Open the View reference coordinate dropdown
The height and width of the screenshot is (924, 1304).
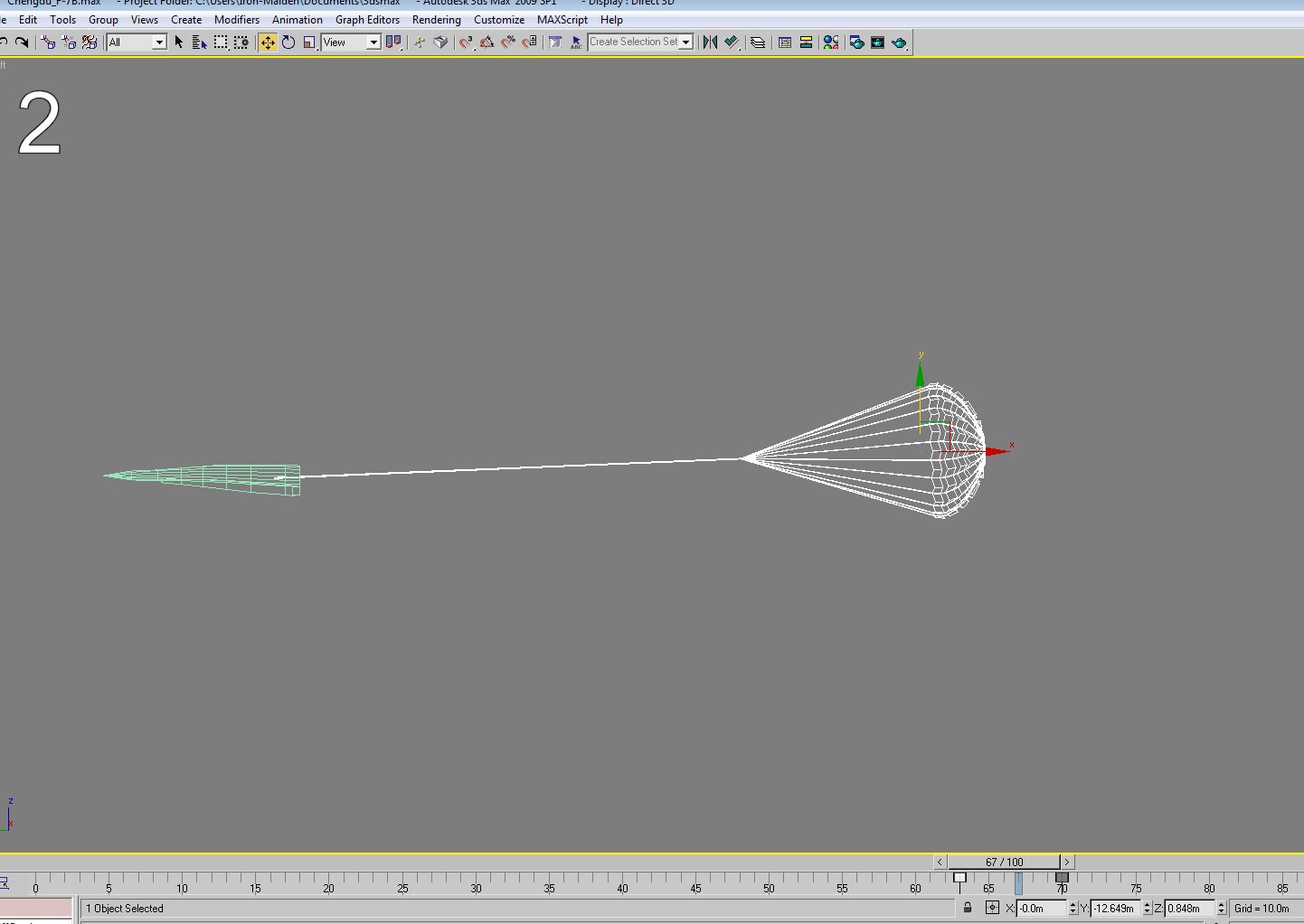coord(351,42)
